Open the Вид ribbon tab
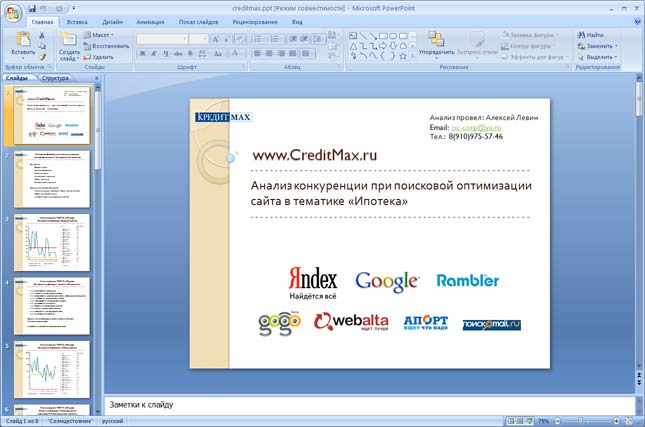Screen dimensions: 645x427 click(x=297, y=22)
